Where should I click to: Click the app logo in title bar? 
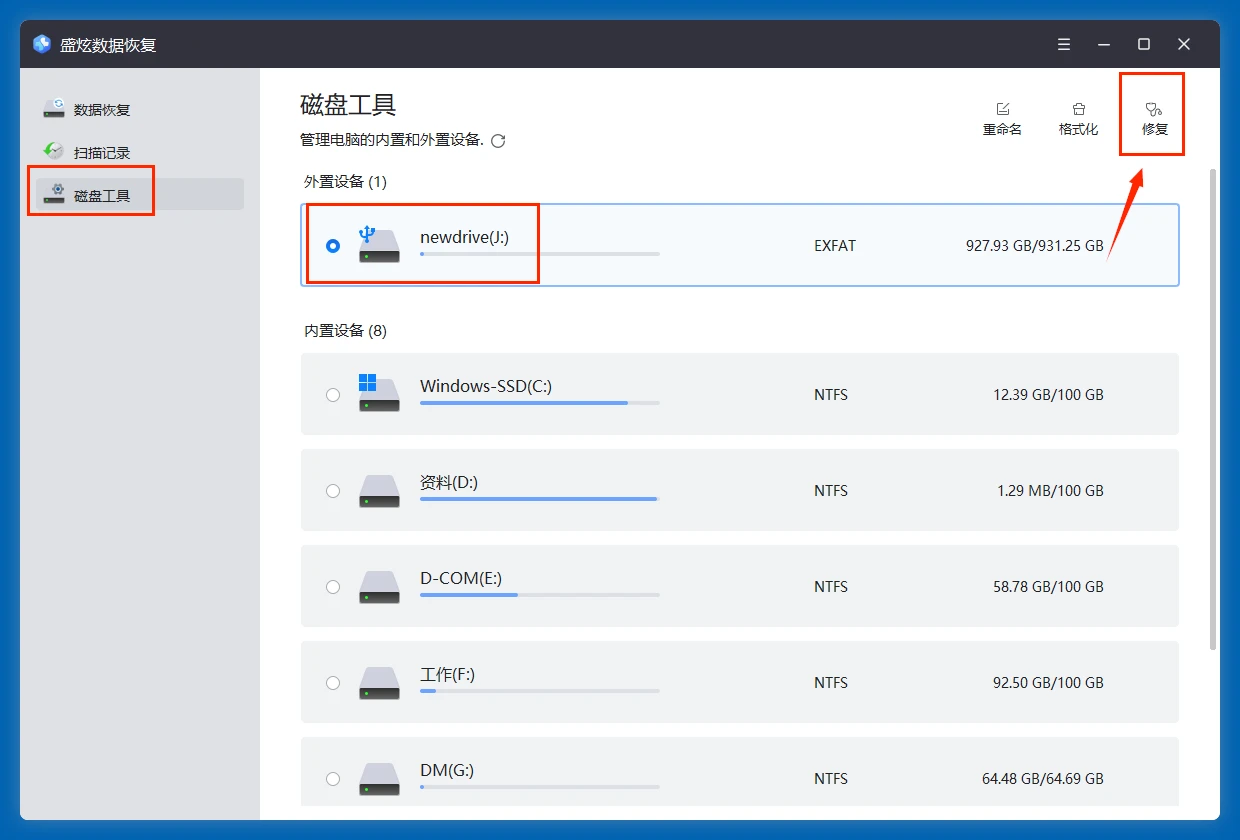pyautogui.click(x=40, y=44)
